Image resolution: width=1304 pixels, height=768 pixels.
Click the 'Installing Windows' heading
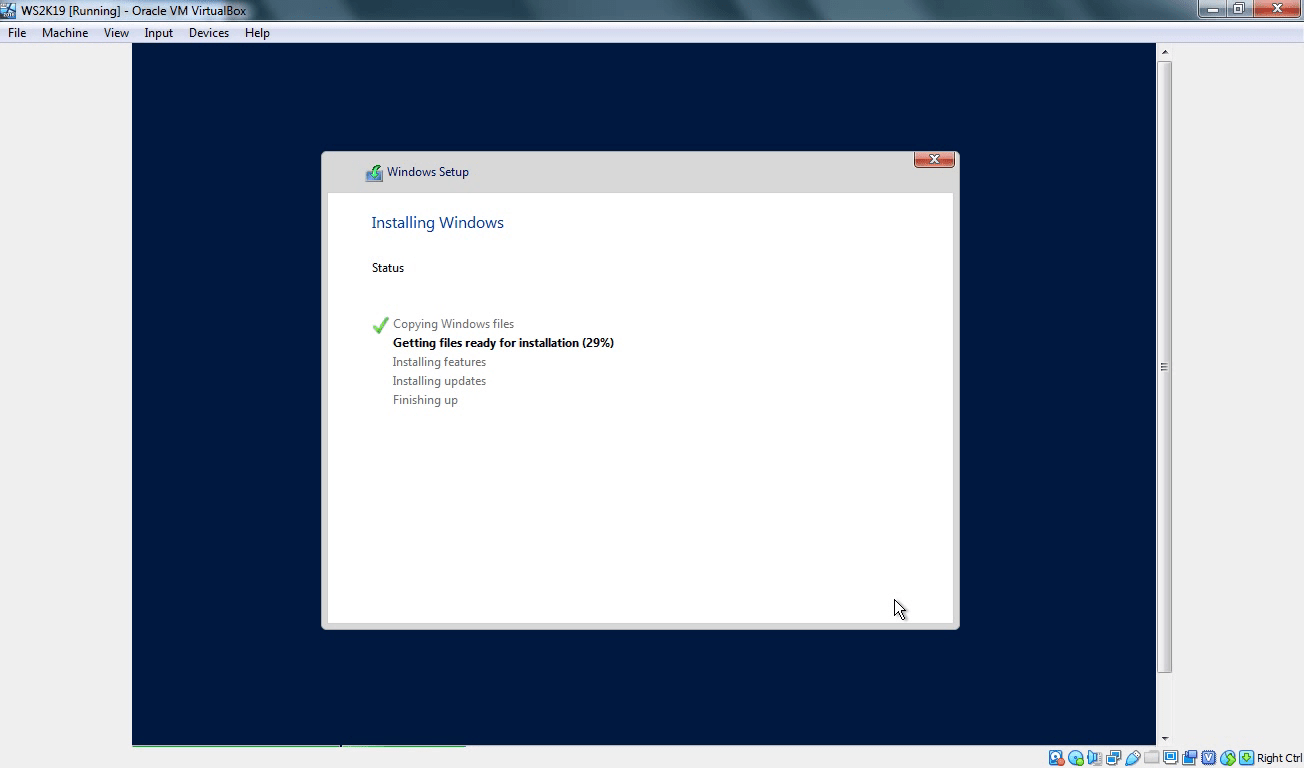[x=437, y=223]
